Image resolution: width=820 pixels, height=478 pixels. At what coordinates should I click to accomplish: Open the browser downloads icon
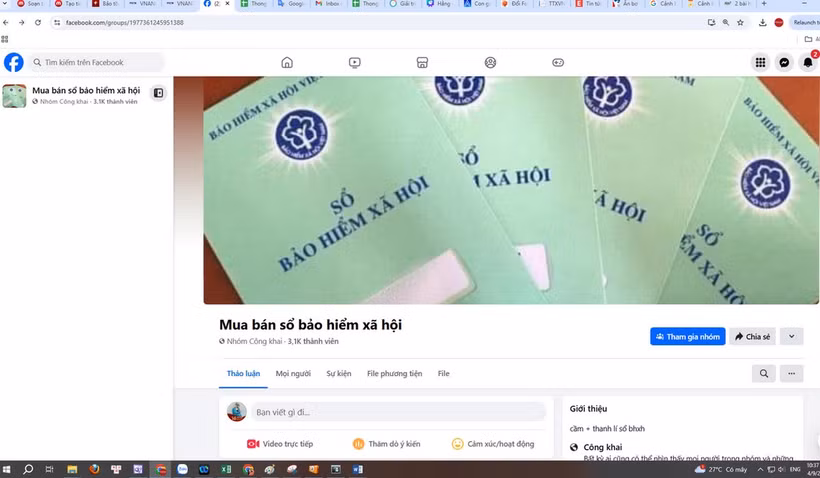click(x=762, y=22)
